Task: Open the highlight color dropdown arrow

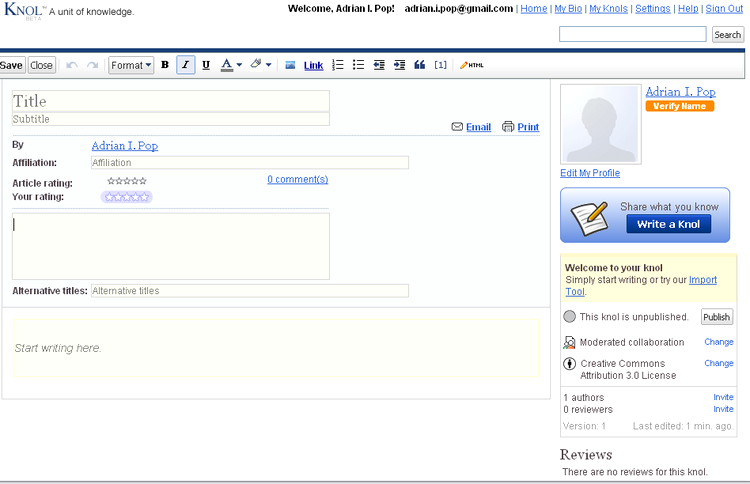Action: (268, 65)
